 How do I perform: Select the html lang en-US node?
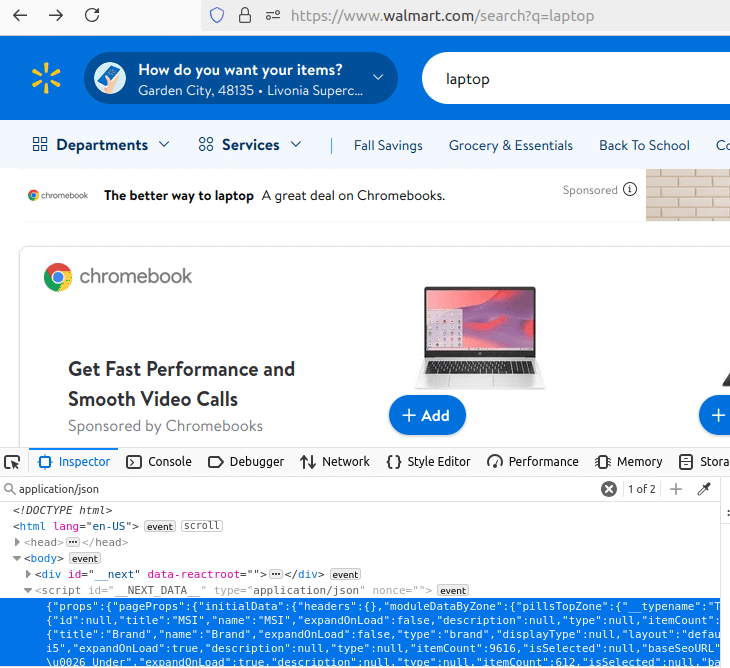tap(75, 526)
